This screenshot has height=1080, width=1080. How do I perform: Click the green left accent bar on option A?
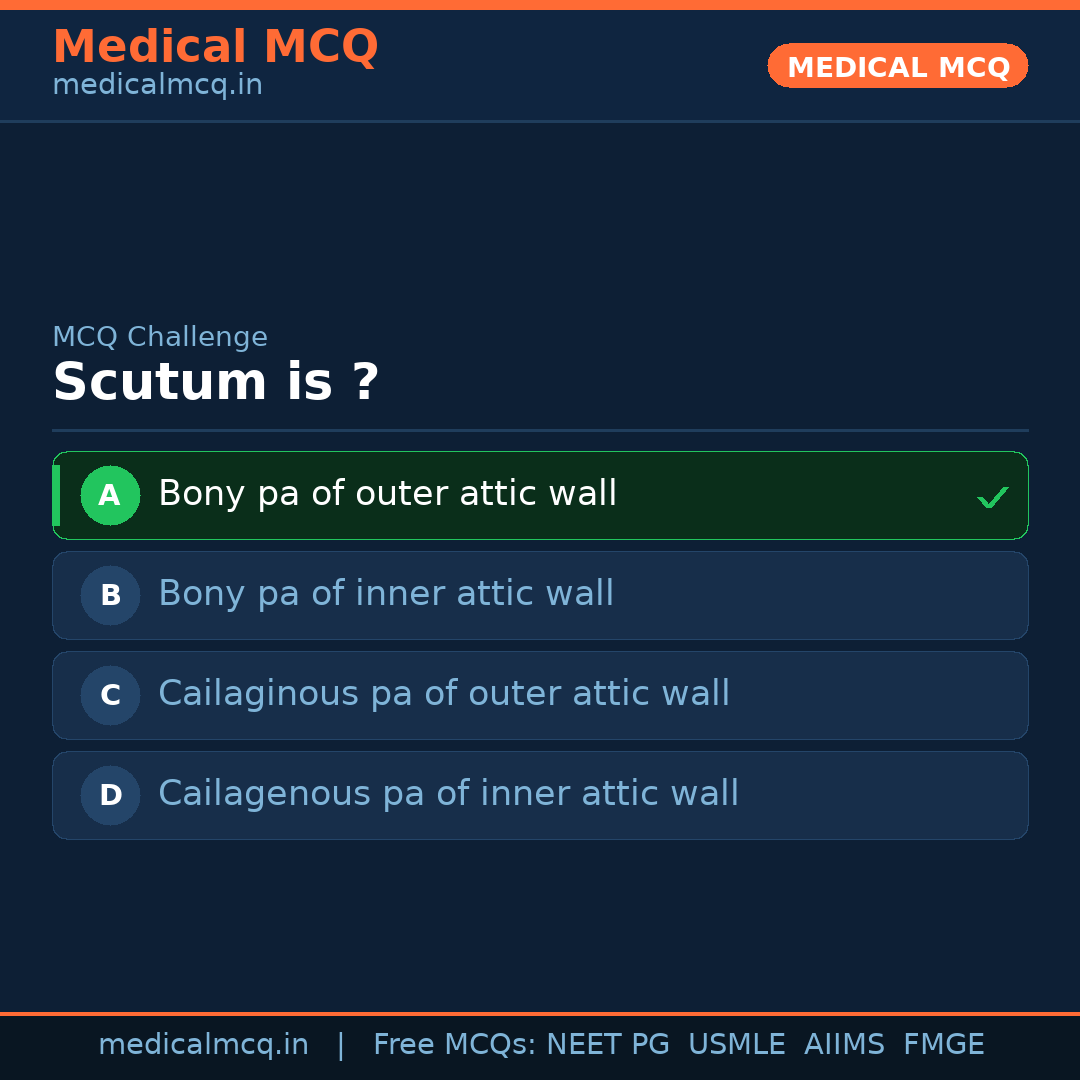tap(56, 495)
